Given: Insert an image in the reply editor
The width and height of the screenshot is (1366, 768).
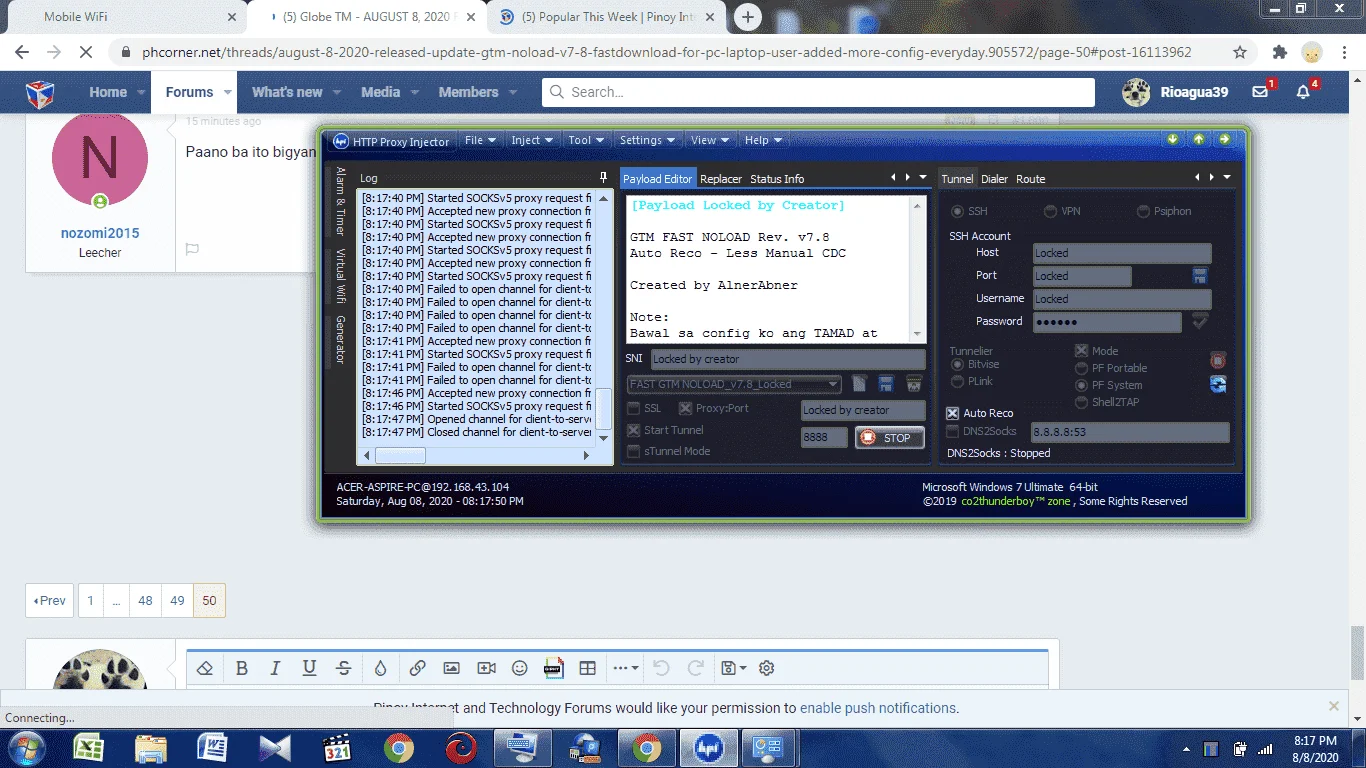Looking at the screenshot, I should pos(451,668).
